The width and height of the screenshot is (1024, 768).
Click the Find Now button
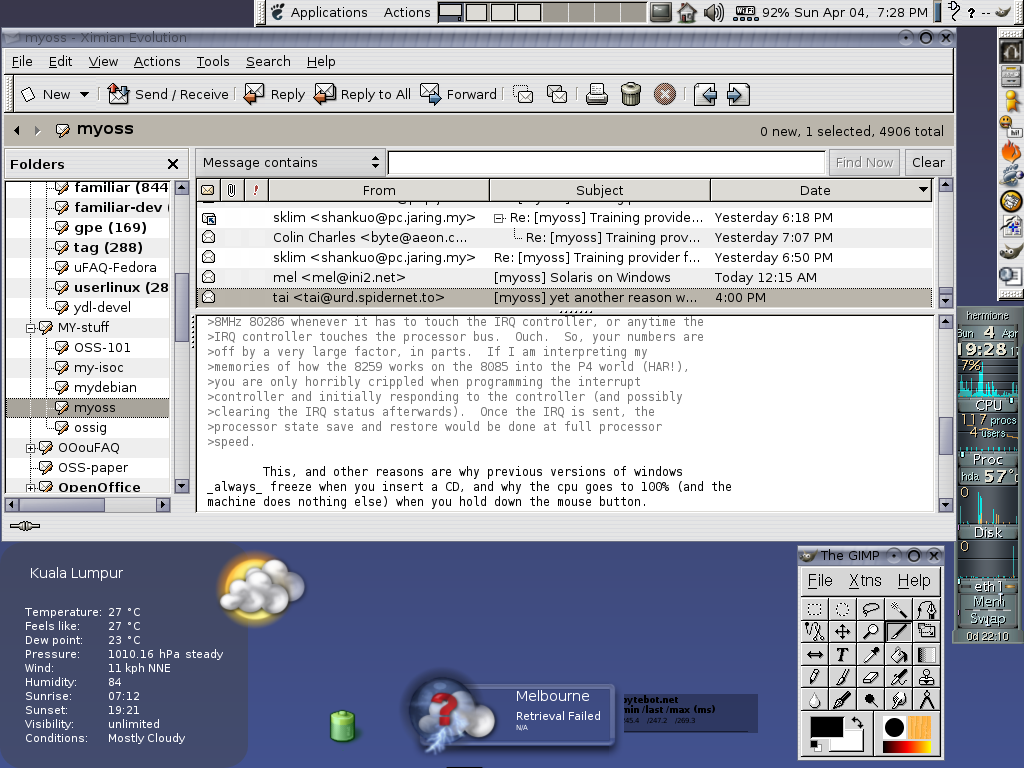(864, 162)
